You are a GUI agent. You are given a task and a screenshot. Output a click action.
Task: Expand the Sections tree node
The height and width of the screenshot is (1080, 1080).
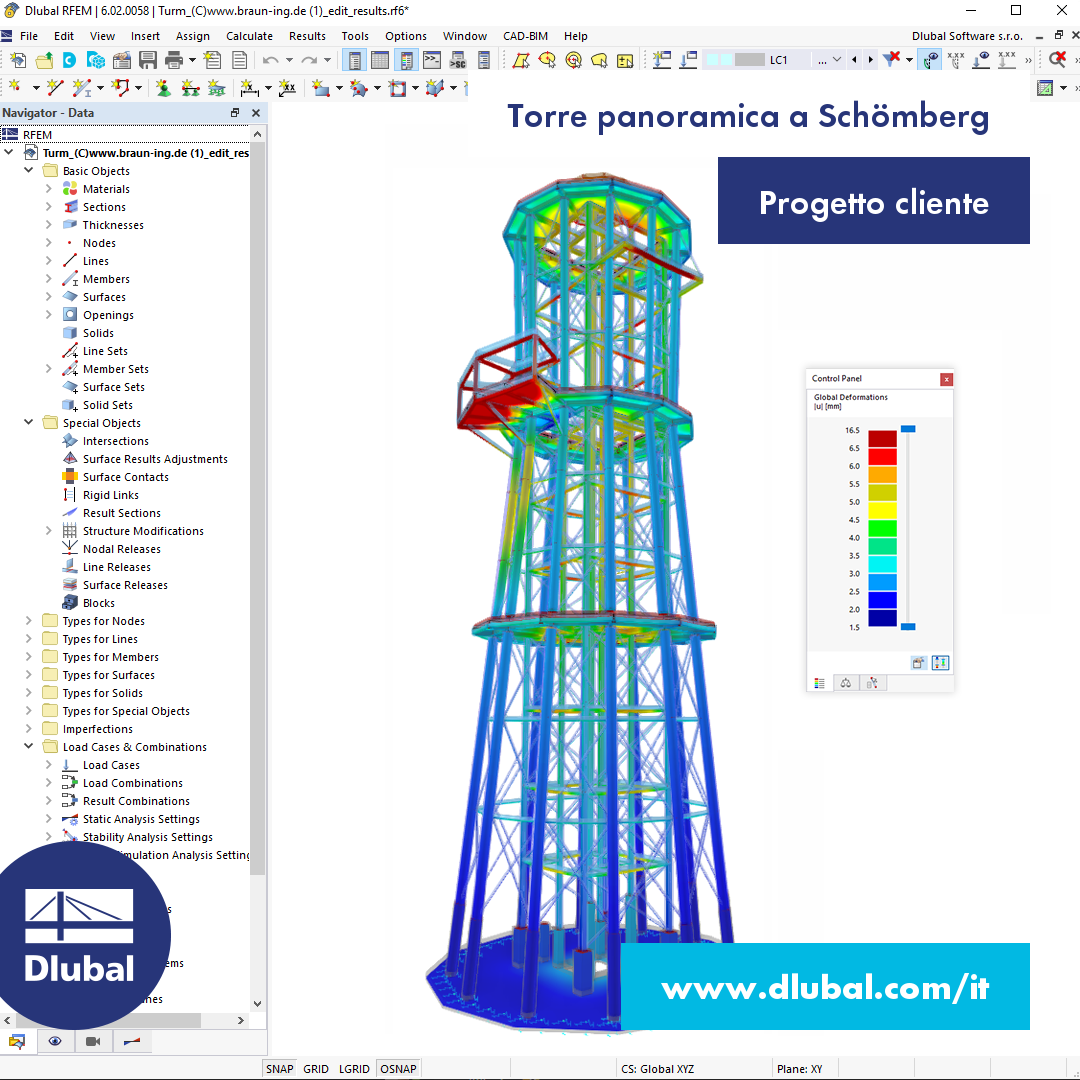coord(48,206)
